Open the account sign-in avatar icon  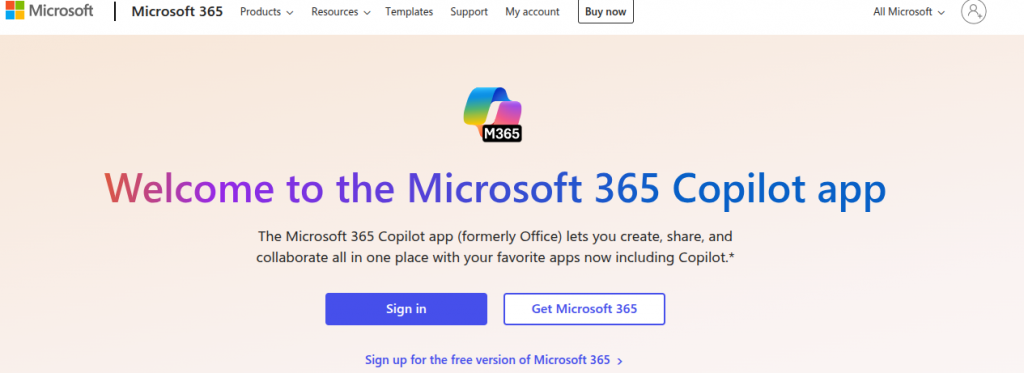pos(973,11)
